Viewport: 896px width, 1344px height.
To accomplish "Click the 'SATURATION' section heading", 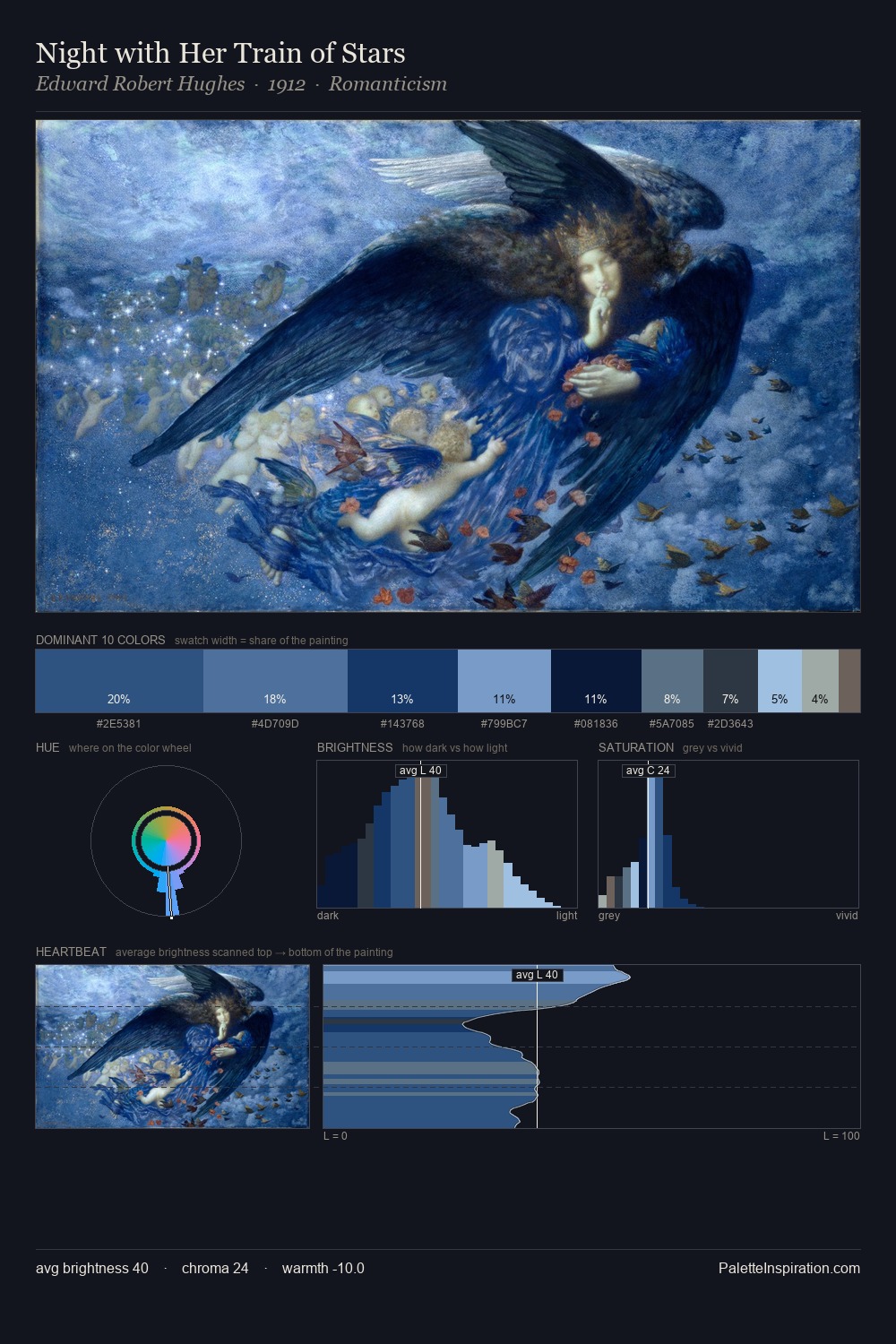I will [636, 747].
